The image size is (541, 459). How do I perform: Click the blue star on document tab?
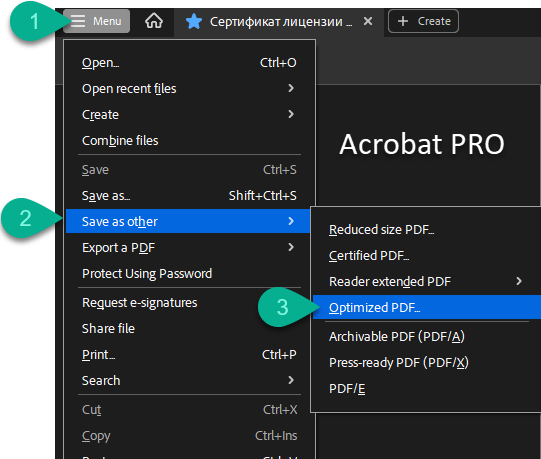point(194,21)
